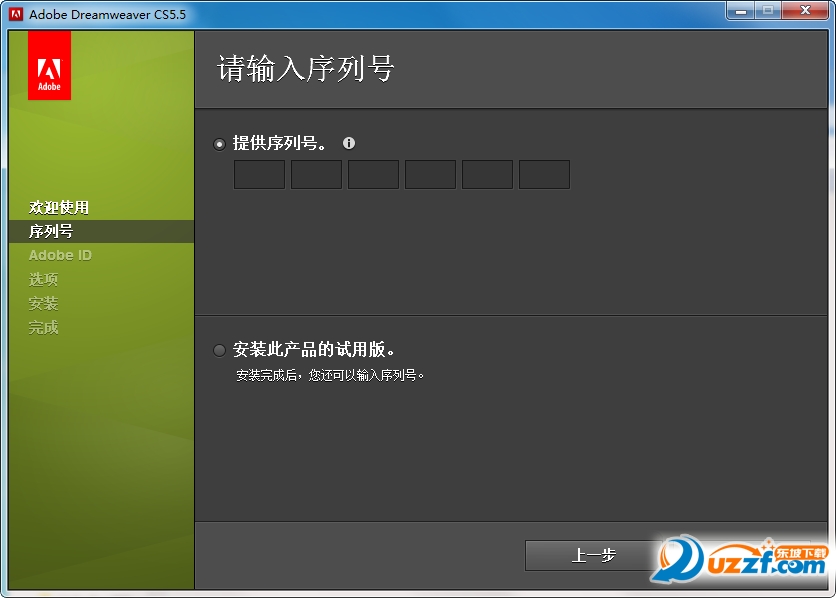Viewport: 836px width, 598px height.
Task: Click the second serial number box
Action: 316,174
